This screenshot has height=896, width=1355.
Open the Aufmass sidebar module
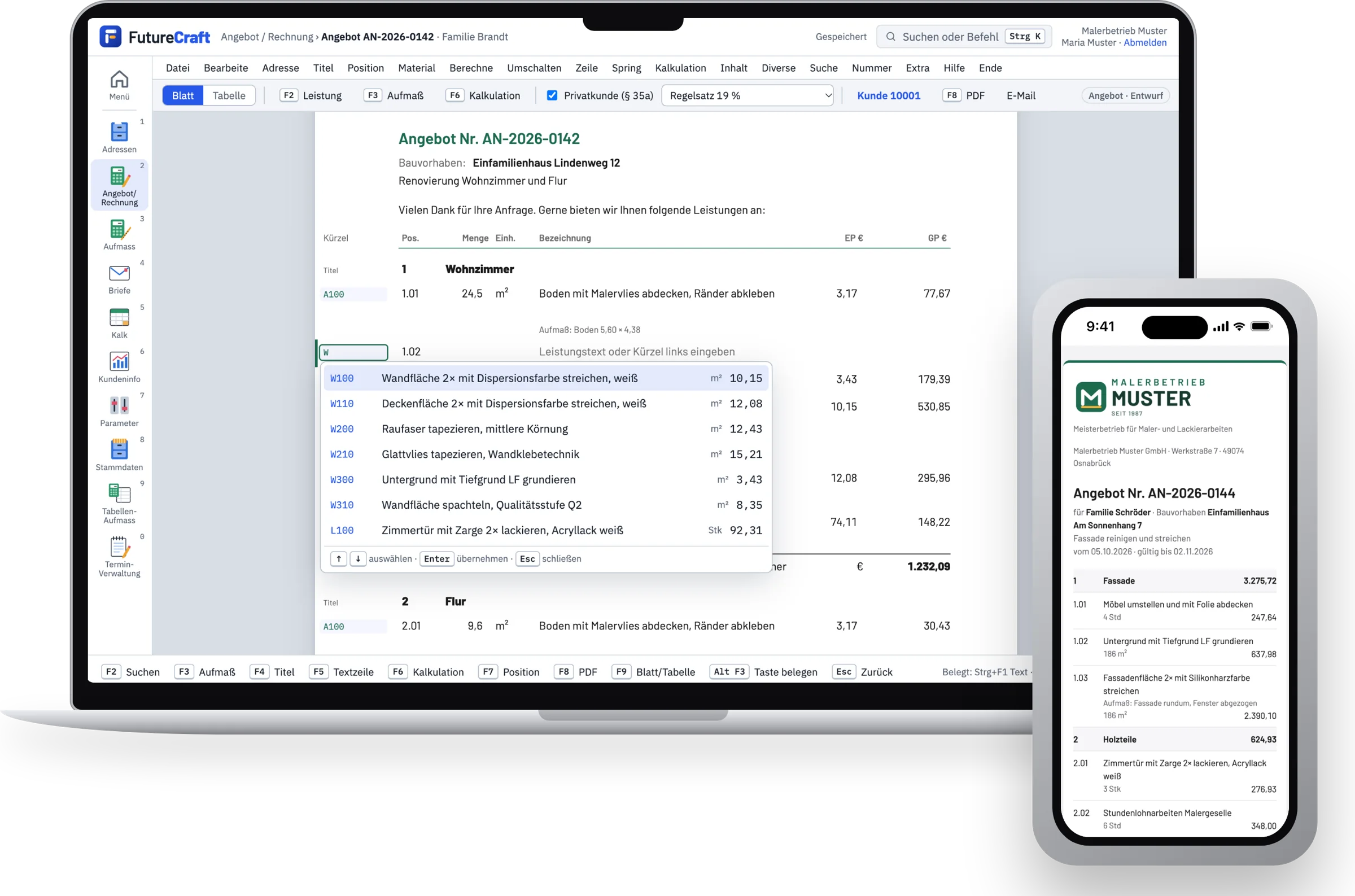(119, 234)
